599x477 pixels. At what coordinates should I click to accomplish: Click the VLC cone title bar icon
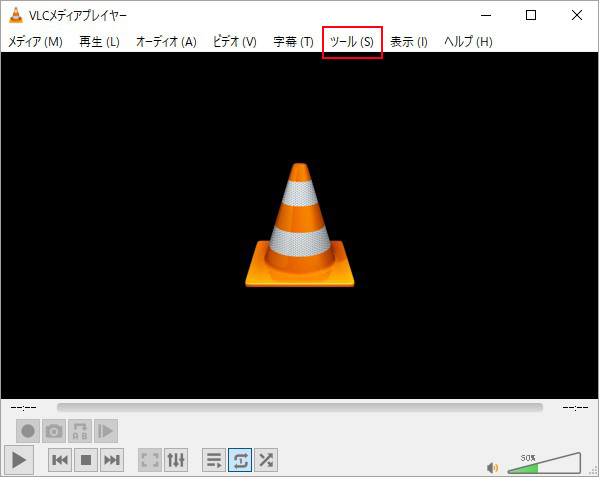[16, 15]
